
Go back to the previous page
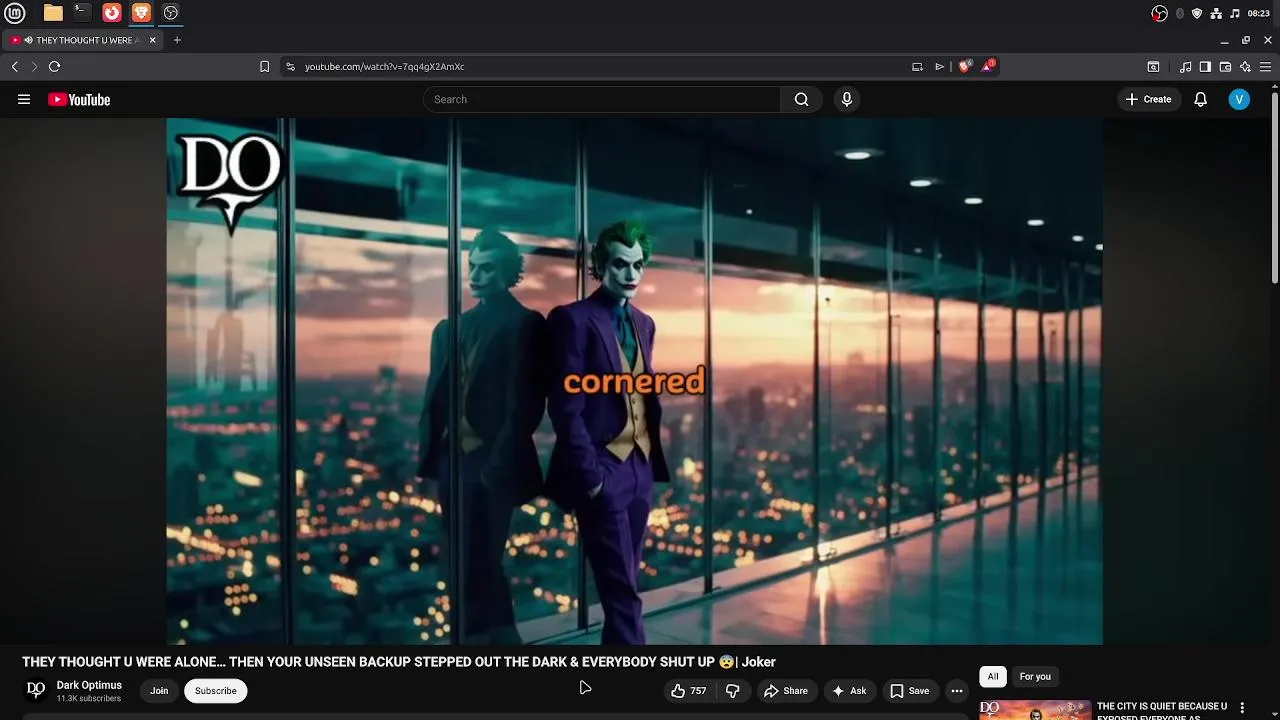[15, 66]
